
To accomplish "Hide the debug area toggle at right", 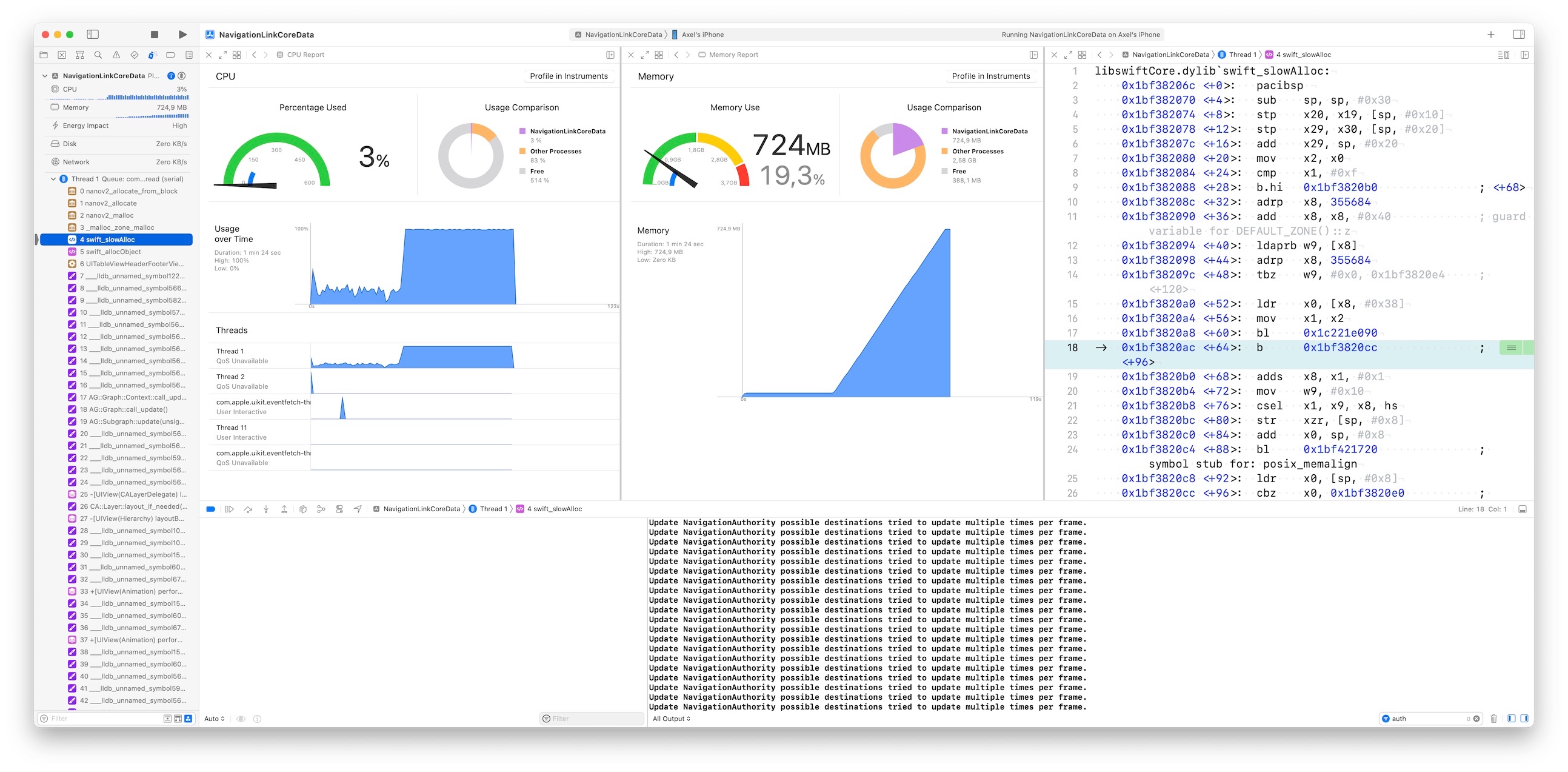I will 1523,509.
